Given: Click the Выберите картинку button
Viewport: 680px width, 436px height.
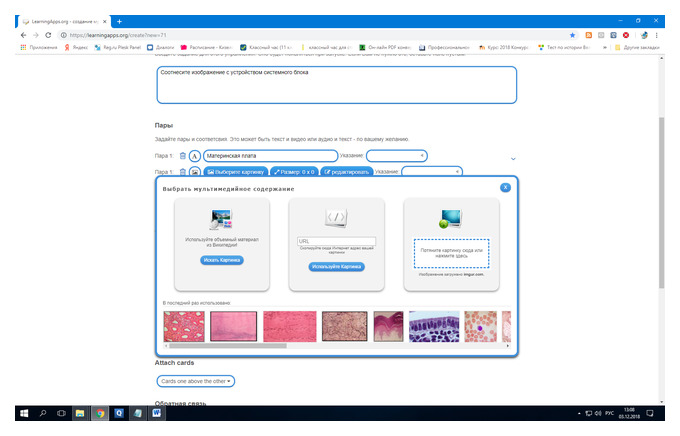Looking at the screenshot, I should (236, 172).
